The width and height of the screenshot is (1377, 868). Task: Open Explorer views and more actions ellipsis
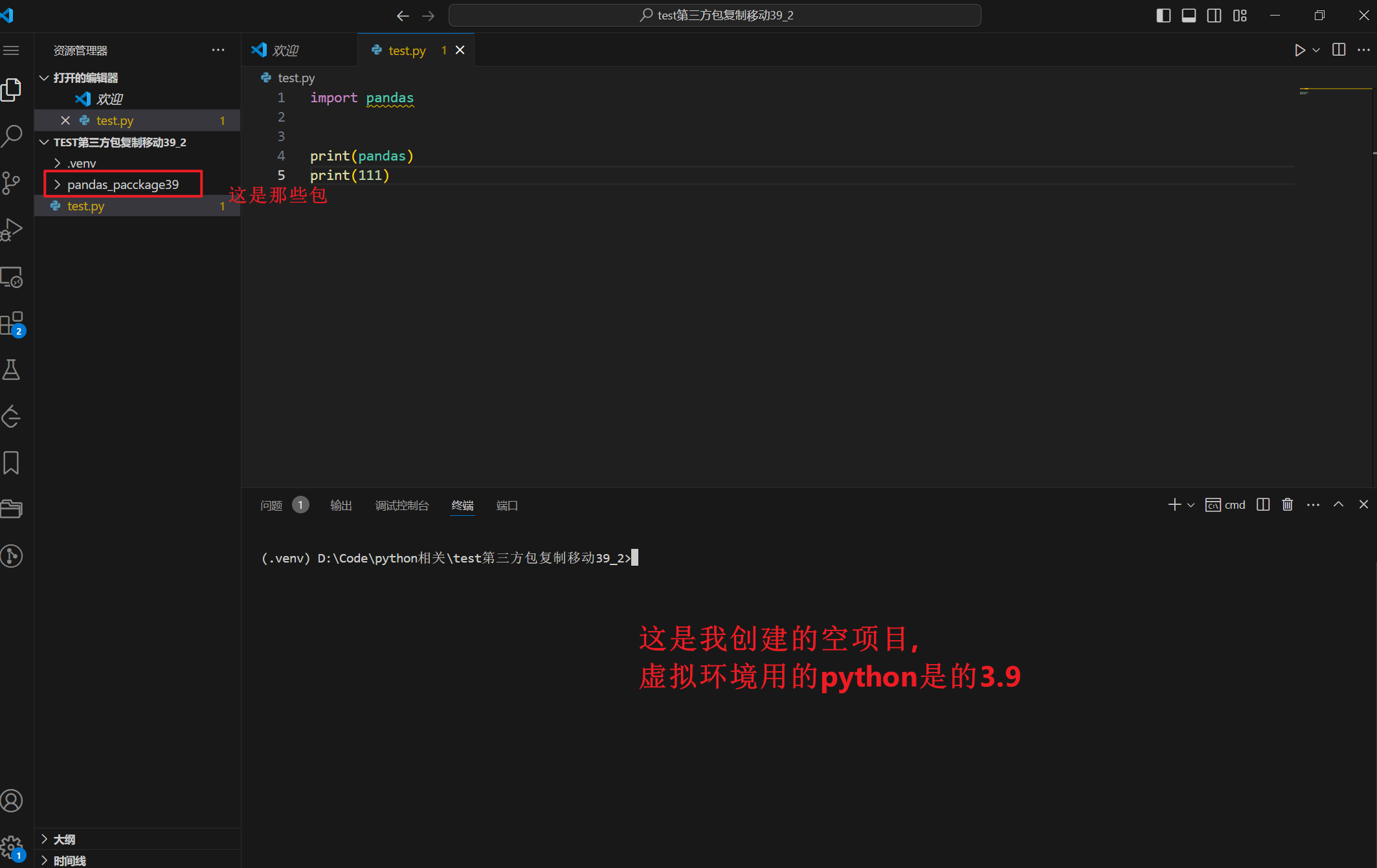[218, 50]
